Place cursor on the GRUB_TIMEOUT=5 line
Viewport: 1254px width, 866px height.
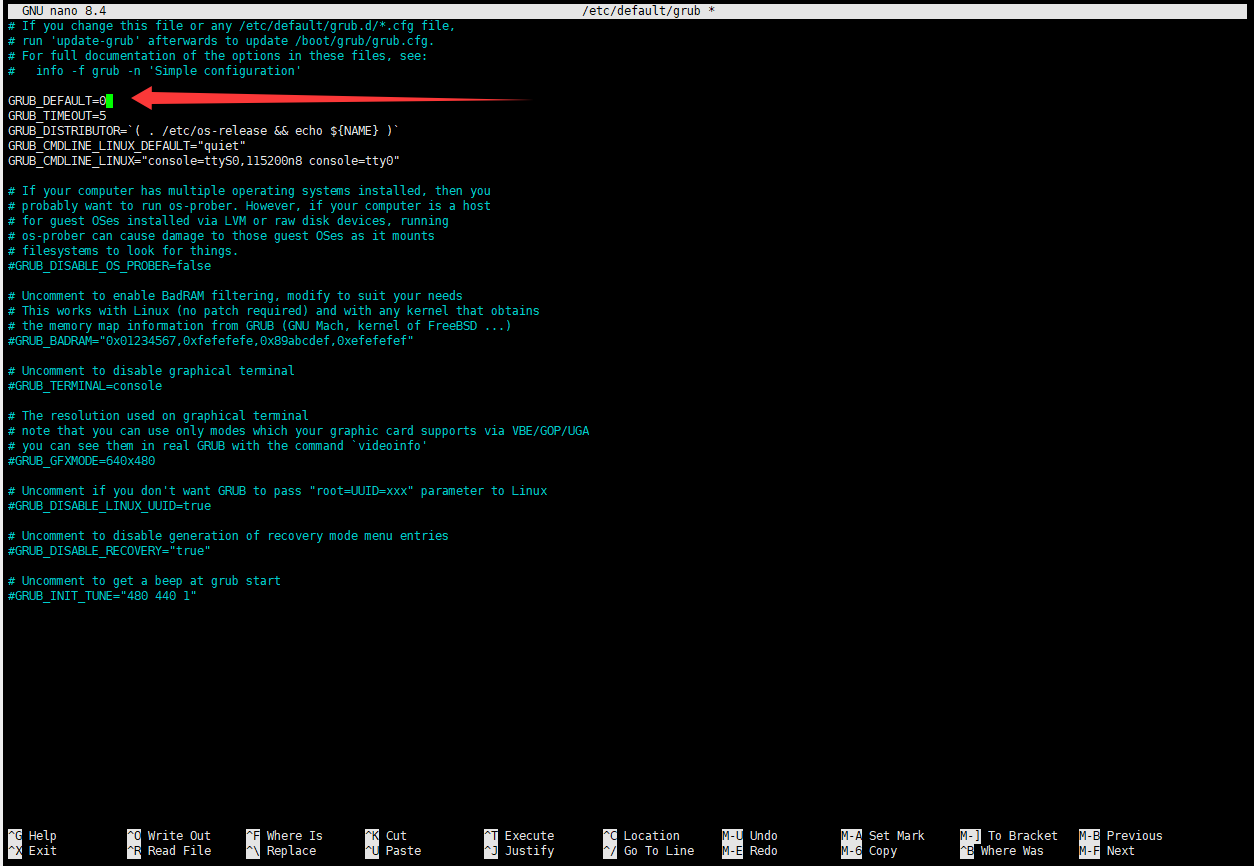coord(57,116)
